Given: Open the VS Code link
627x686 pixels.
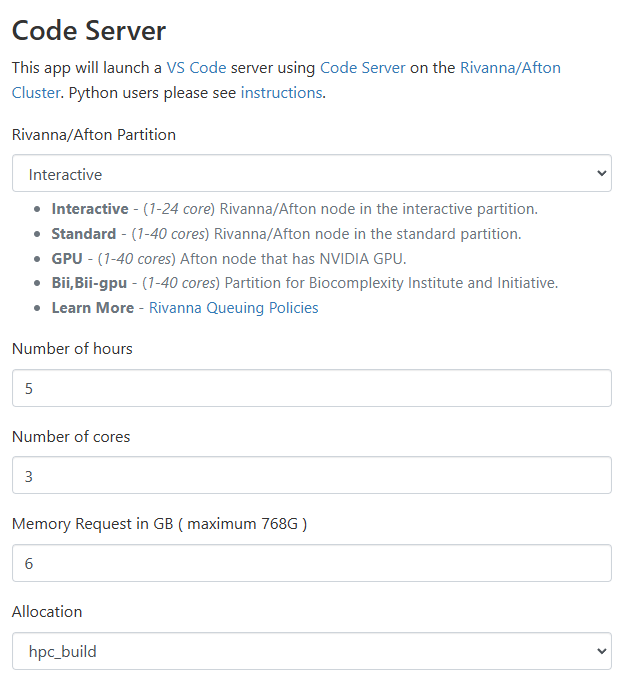Looking at the screenshot, I should 196,68.
